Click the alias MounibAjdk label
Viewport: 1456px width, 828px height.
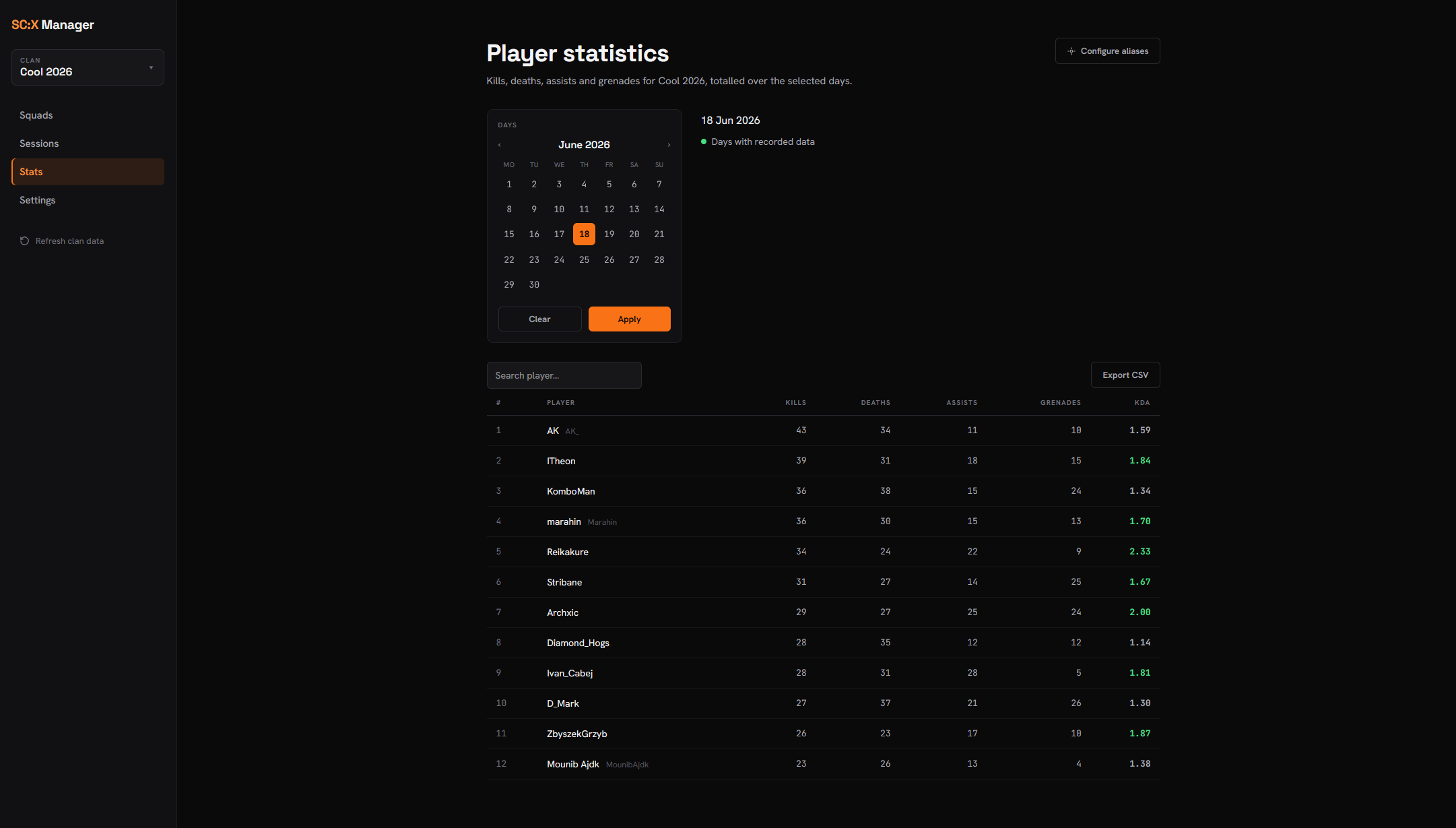point(627,765)
